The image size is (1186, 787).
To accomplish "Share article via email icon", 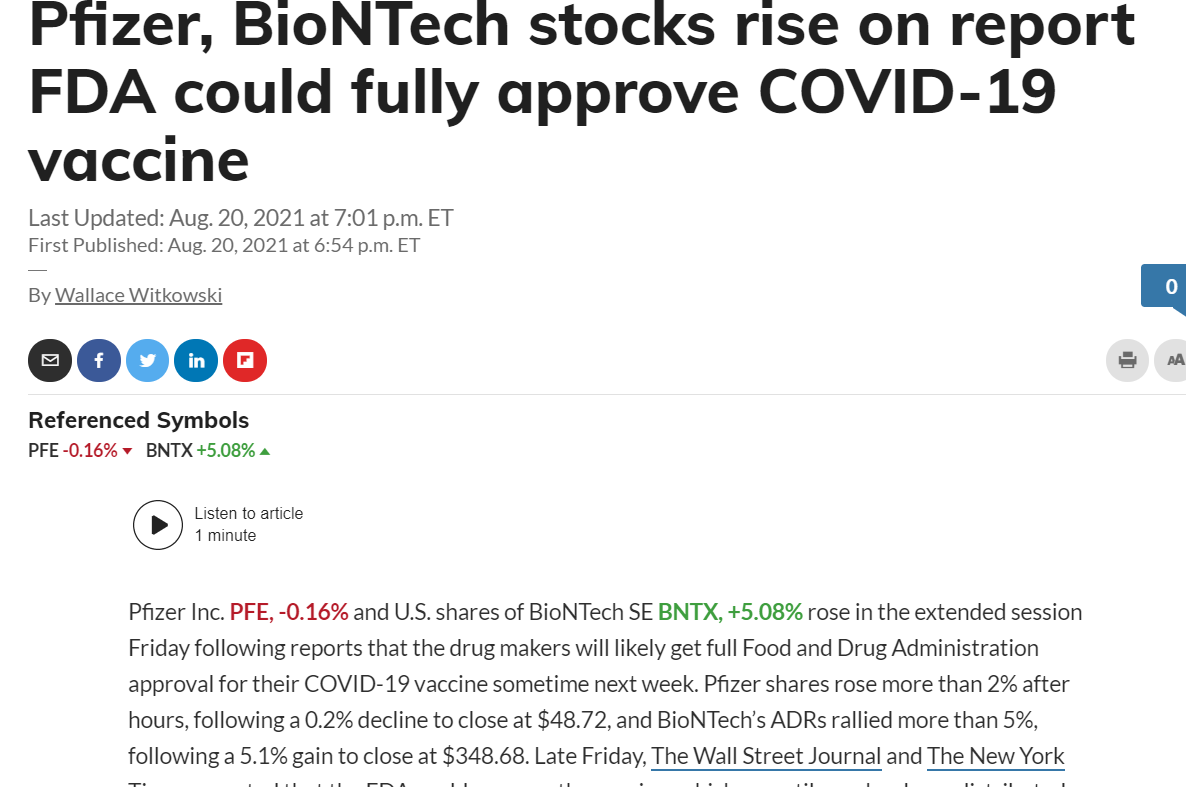I will pos(50,360).
